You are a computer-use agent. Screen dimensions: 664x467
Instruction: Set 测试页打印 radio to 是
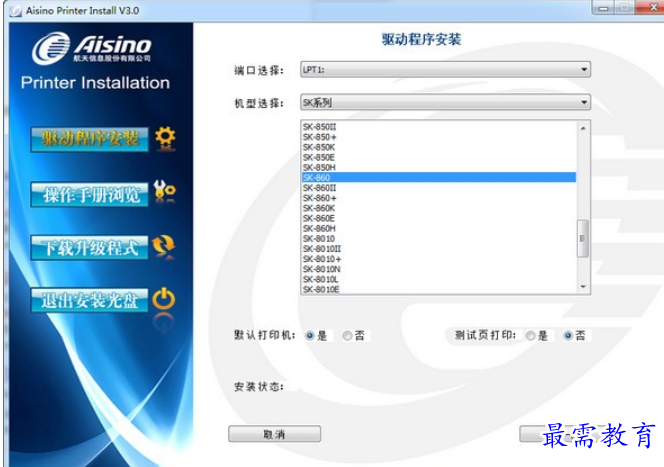tap(530, 336)
